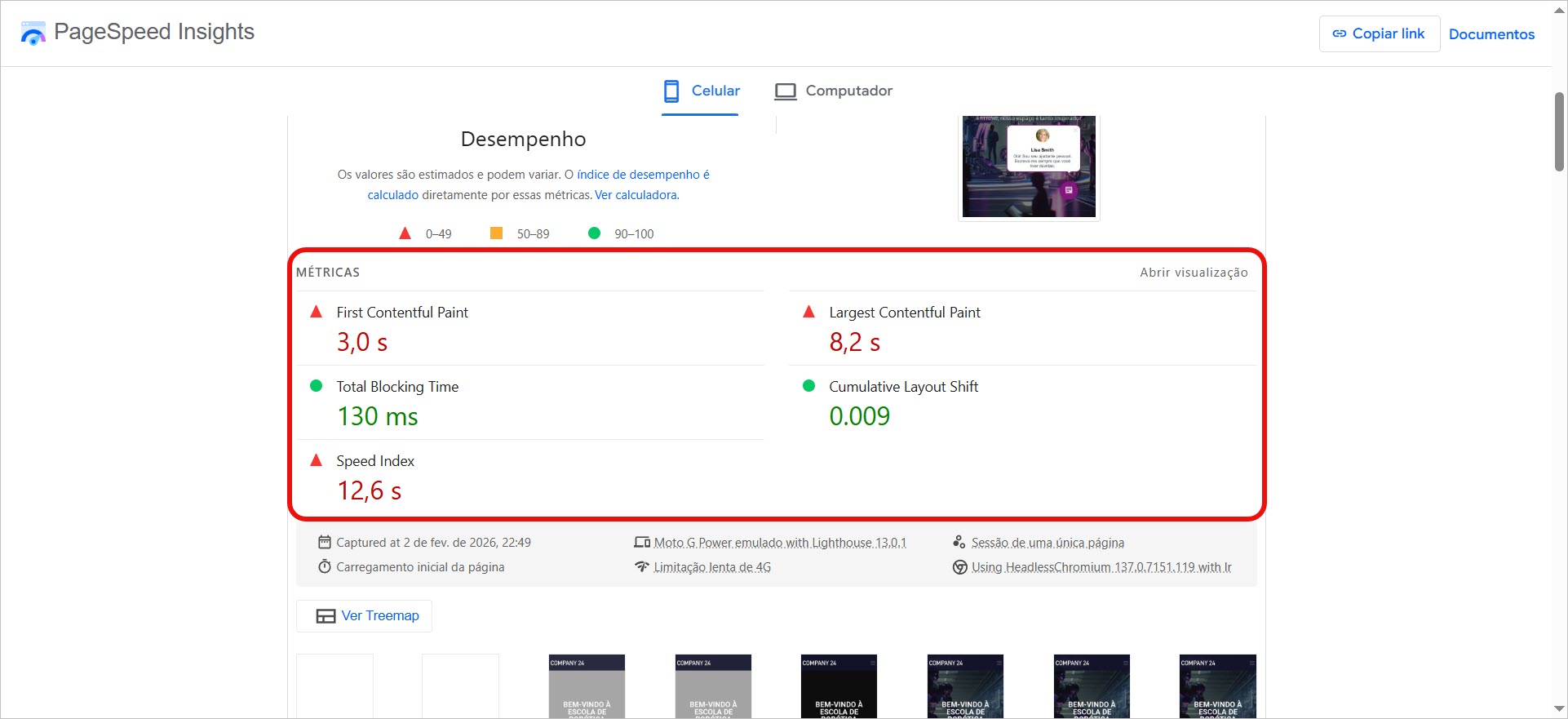Switch to the Celular tab

point(701,91)
